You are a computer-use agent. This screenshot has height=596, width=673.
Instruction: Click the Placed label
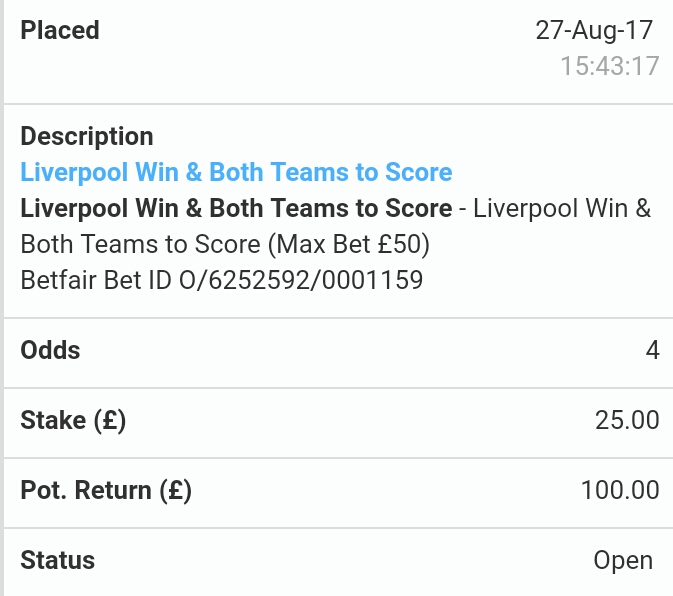pos(60,30)
